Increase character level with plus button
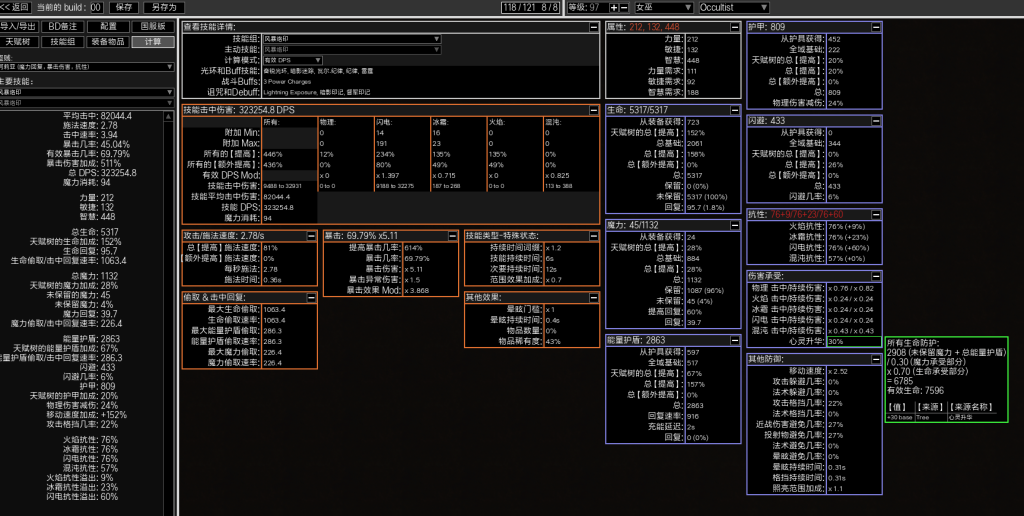This screenshot has width=1024, height=516. point(613,7)
